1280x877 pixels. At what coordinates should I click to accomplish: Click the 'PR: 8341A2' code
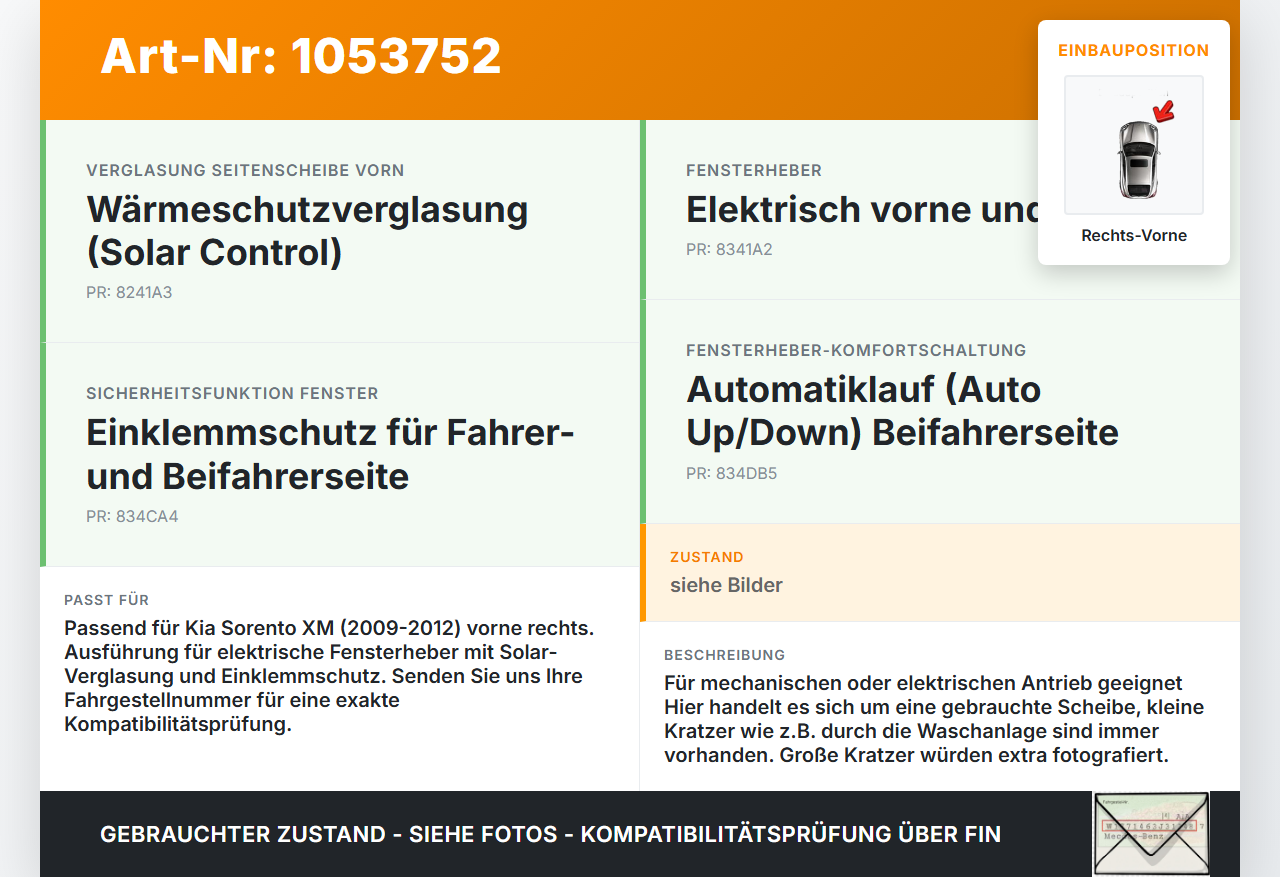point(729,250)
